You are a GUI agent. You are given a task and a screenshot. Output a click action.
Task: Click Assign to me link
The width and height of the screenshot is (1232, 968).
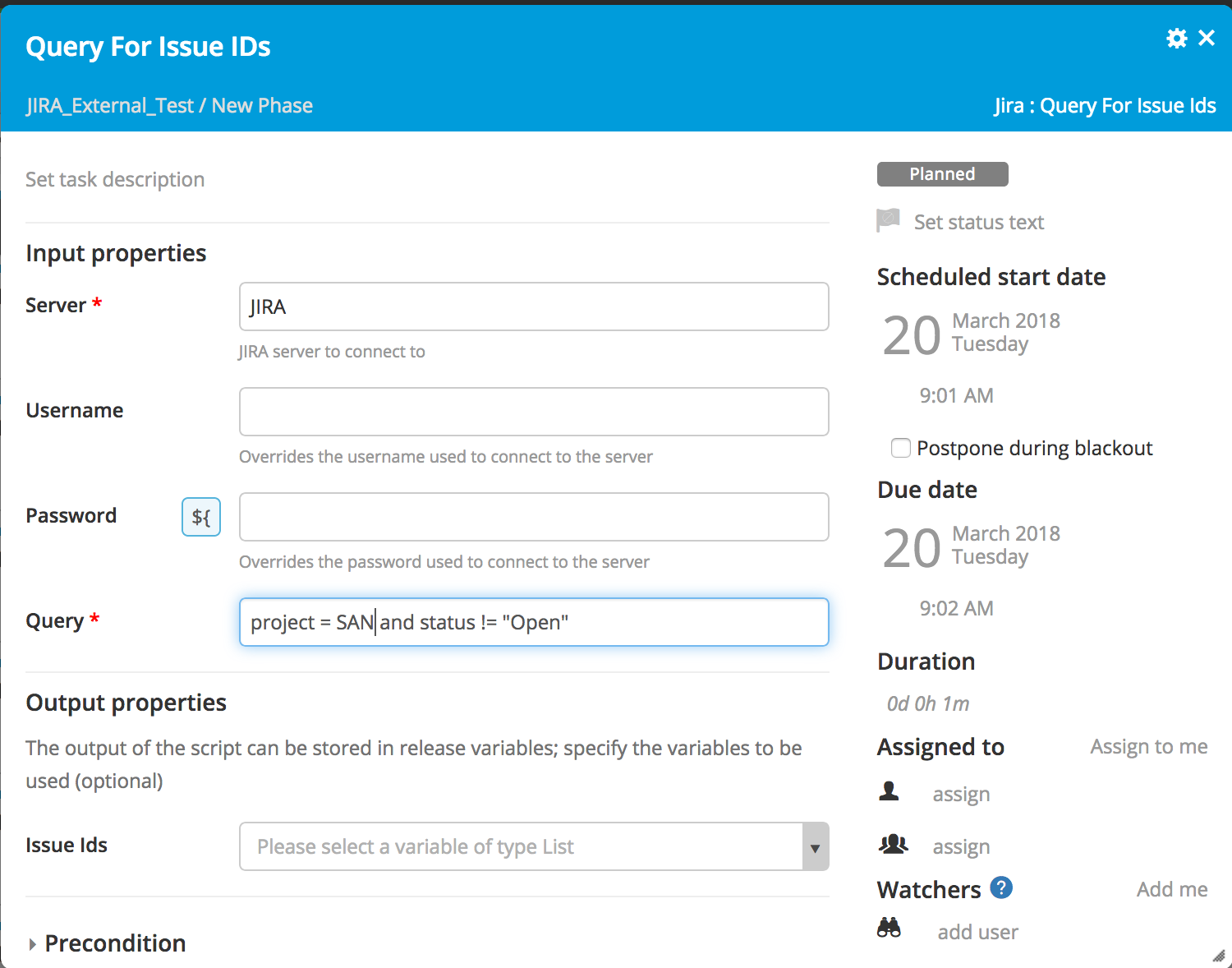point(1149,746)
